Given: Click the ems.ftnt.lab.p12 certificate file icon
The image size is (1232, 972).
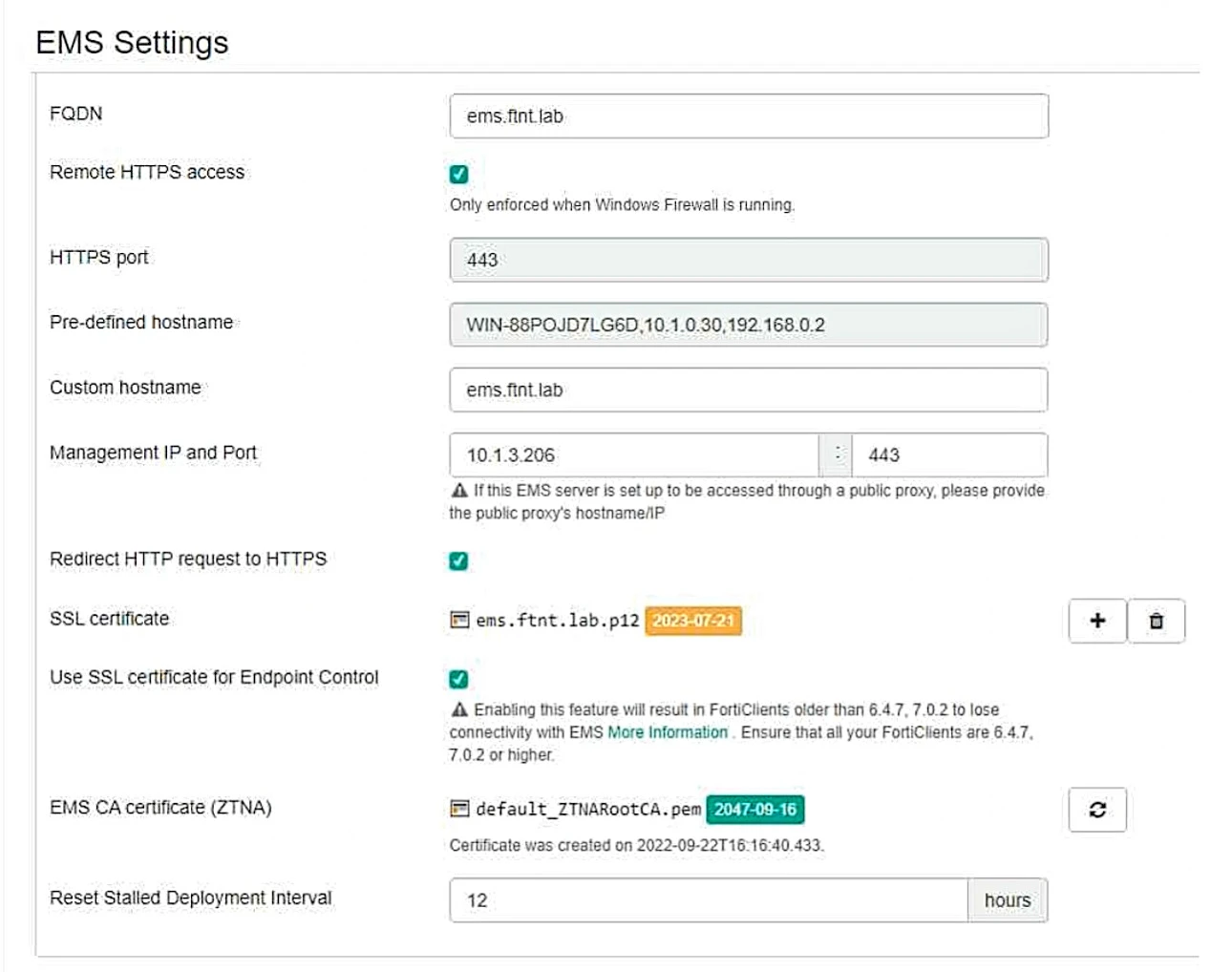Looking at the screenshot, I should tap(459, 620).
